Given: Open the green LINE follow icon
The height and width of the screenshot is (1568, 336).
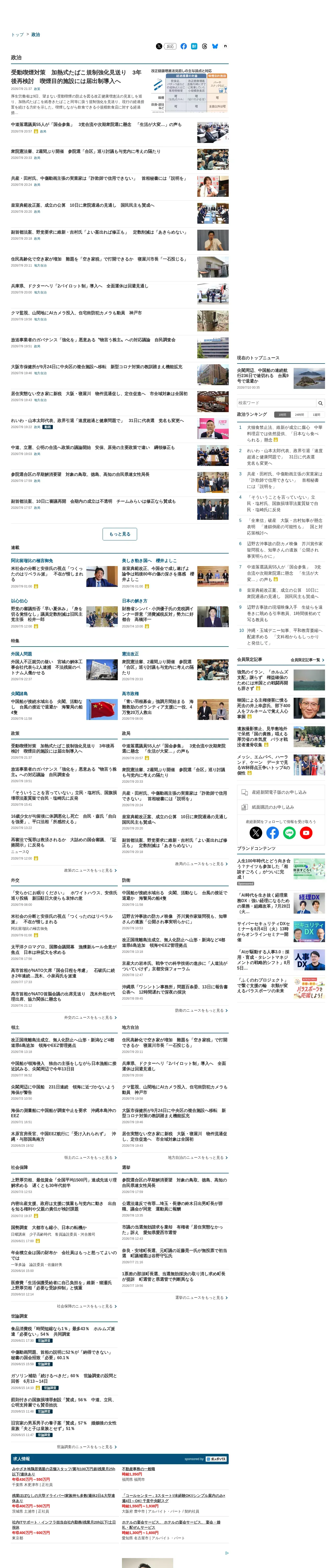Looking at the screenshot, I should (x=290, y=832).
